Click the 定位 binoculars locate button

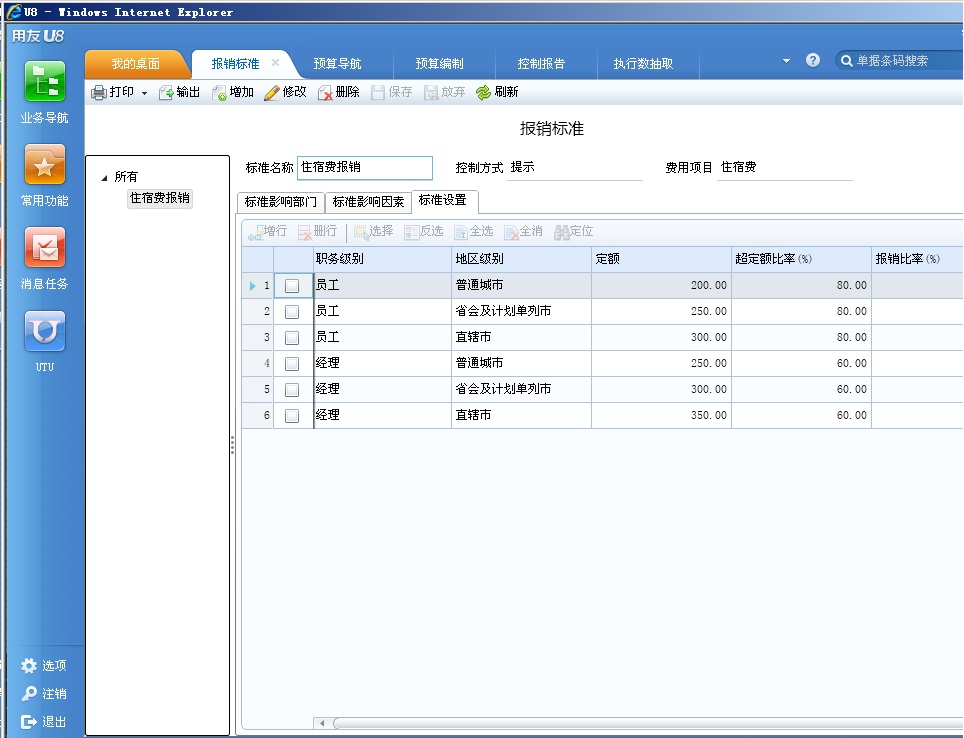click(574, 231)
